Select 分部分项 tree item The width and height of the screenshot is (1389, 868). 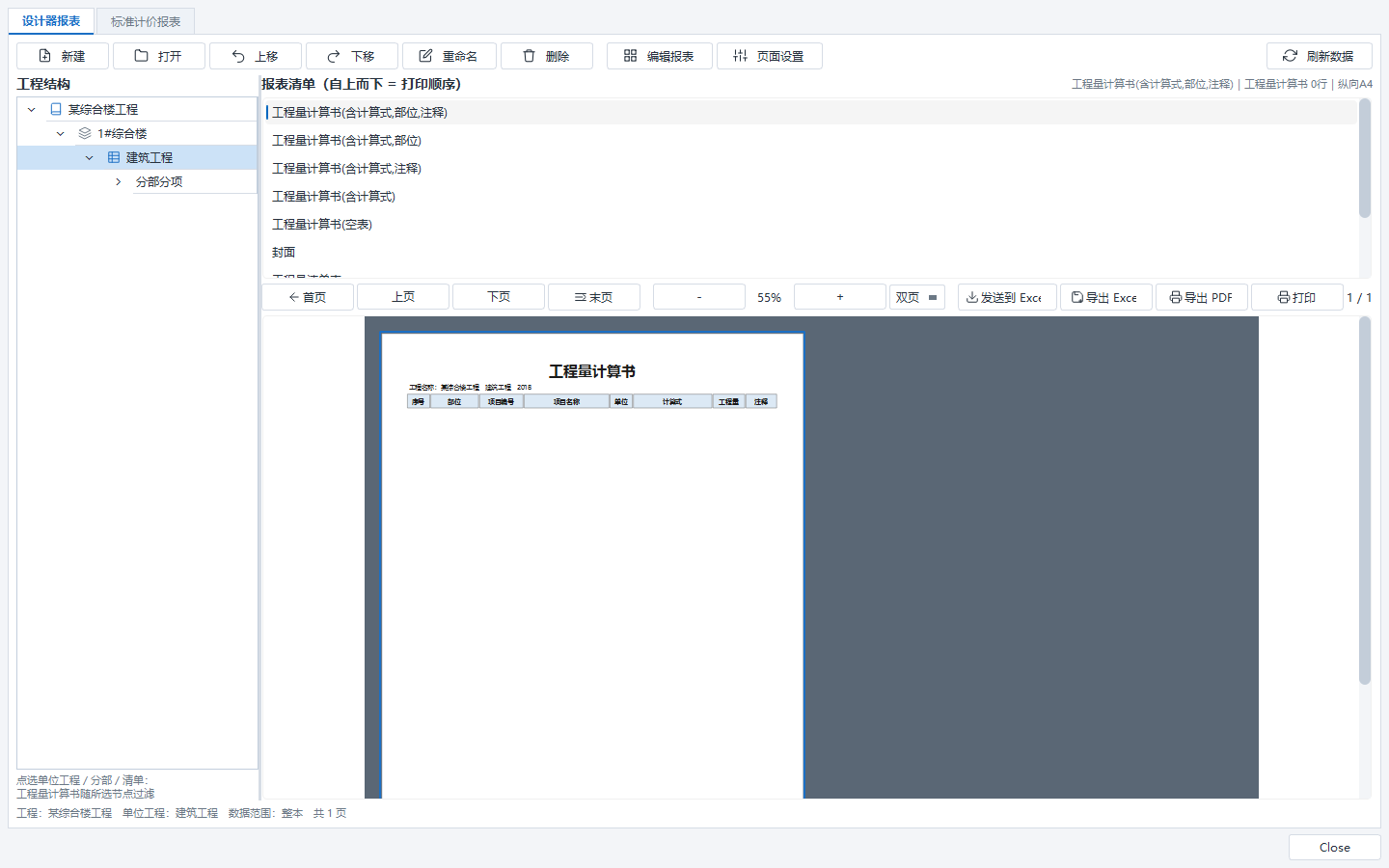coord(159,182)
